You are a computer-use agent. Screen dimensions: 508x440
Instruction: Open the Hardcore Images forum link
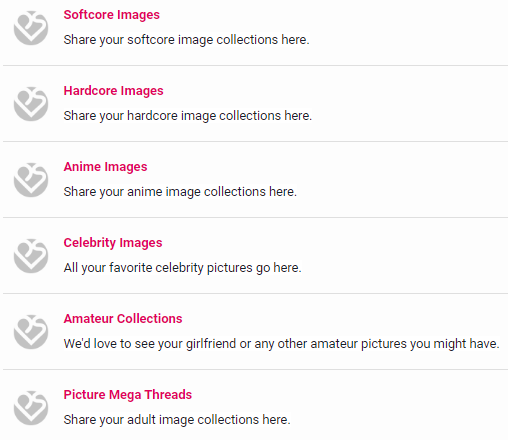113,91
